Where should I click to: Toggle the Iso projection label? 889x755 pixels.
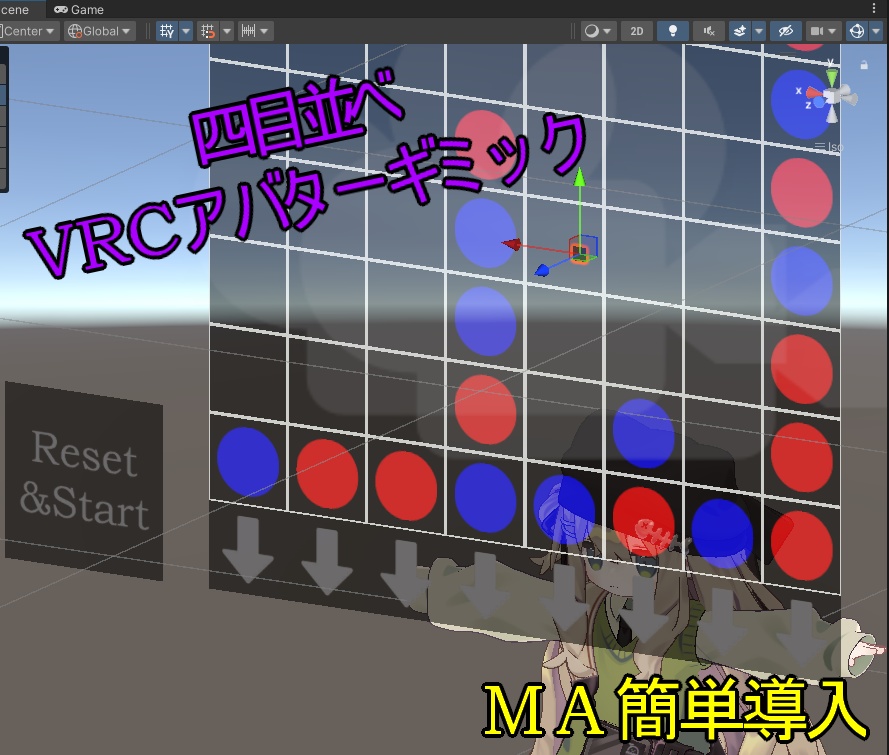pyautogui.click(x=829, y=147)
